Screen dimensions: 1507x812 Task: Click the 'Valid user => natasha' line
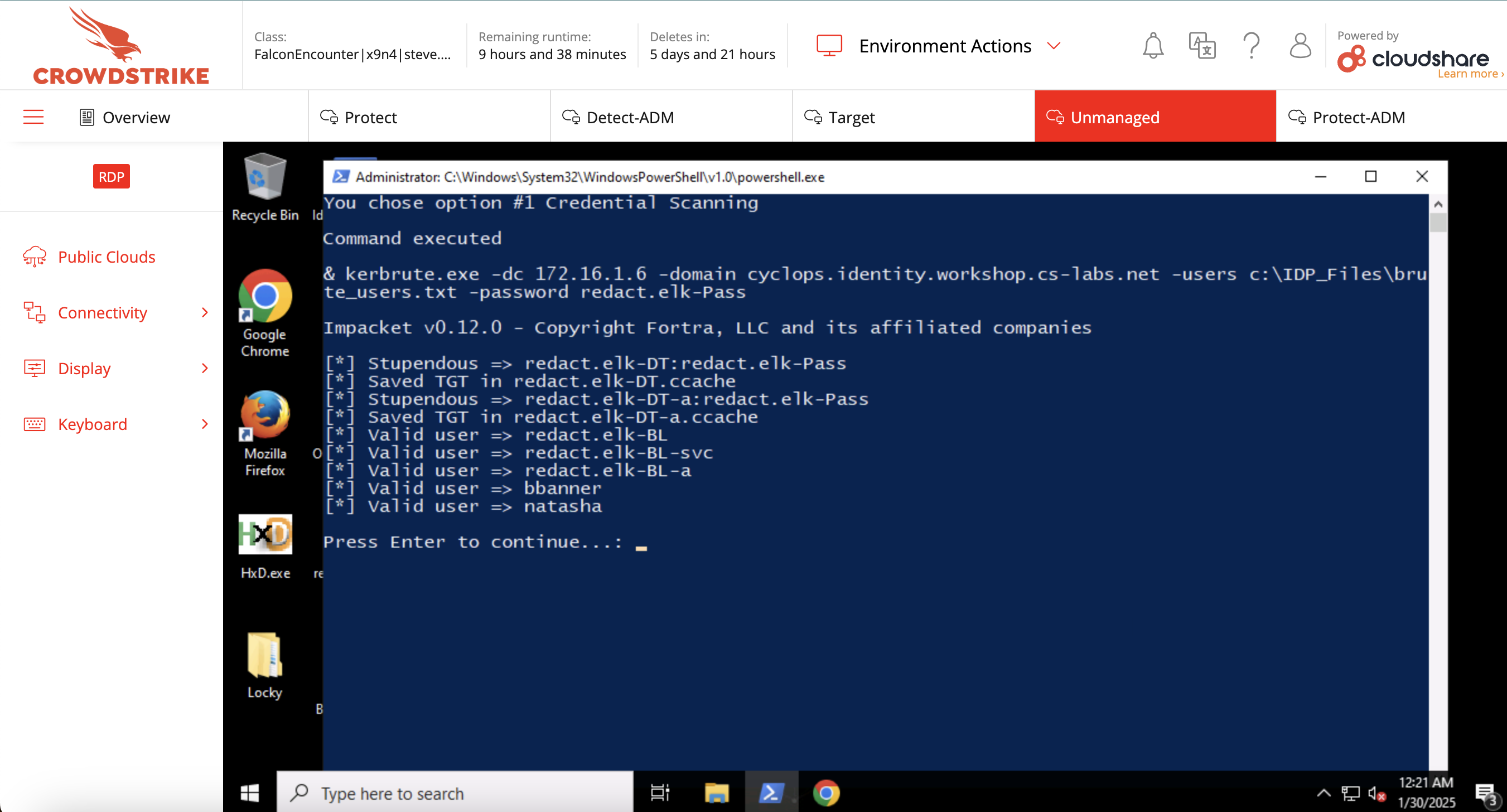coord(464,505)
